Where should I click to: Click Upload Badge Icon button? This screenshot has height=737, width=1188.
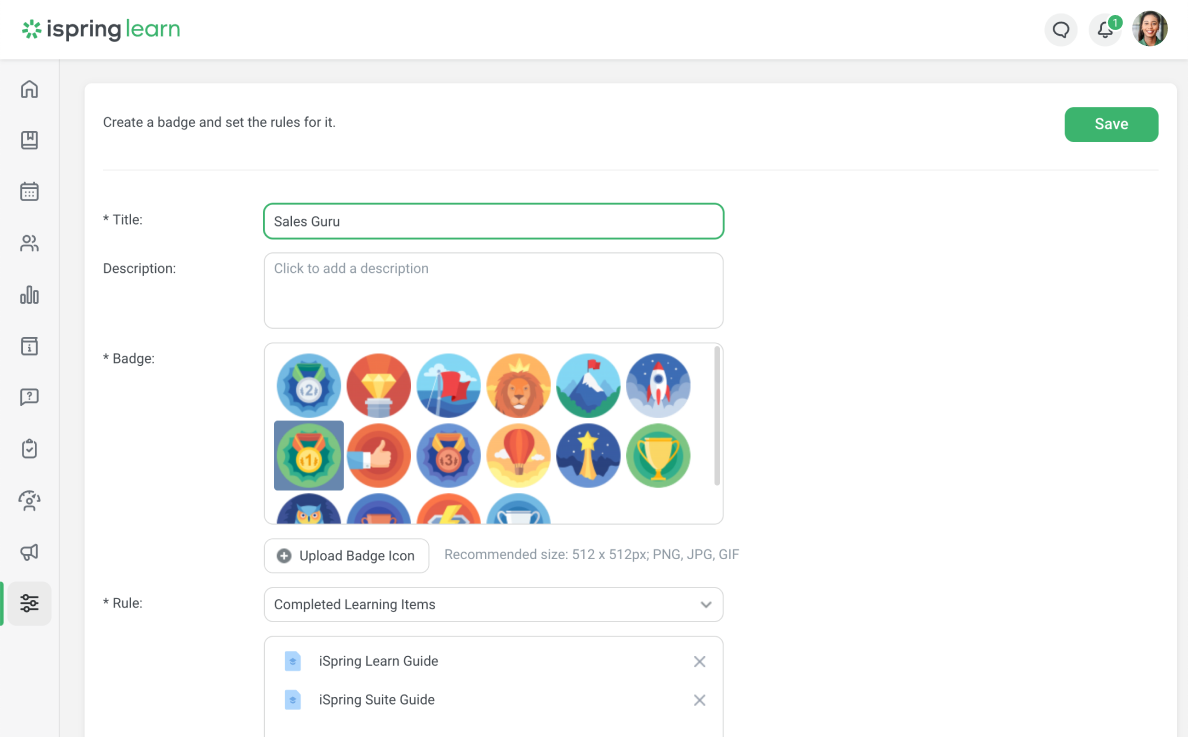tap(346, 555)
